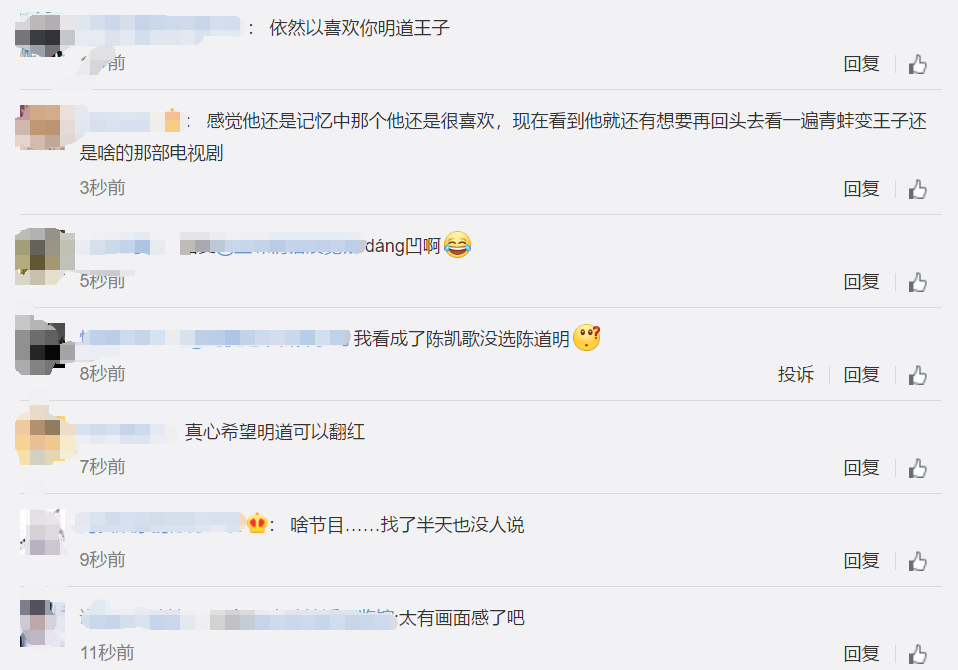Like the comment '真心希望明道可以翻红'
Viewport: 958px width, 670px height.
click(x=917, y=468)
